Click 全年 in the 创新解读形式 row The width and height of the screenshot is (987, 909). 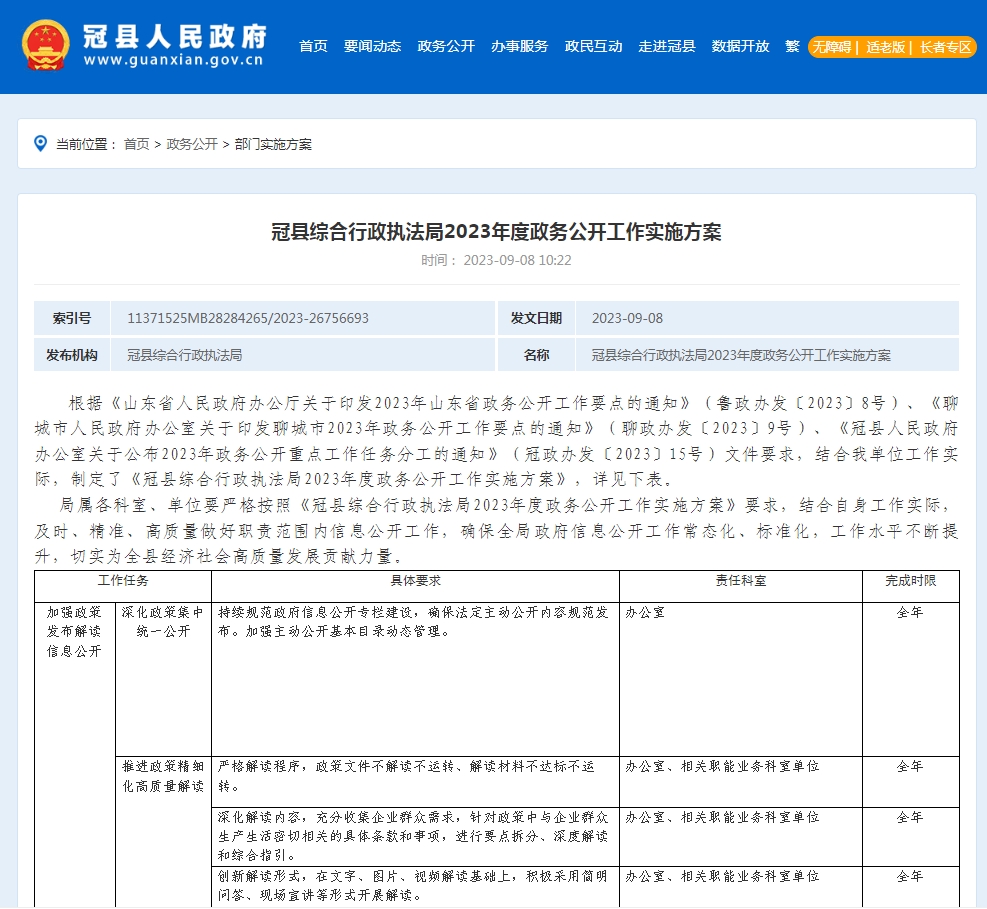pyautogui.click(x=910, y=876)
